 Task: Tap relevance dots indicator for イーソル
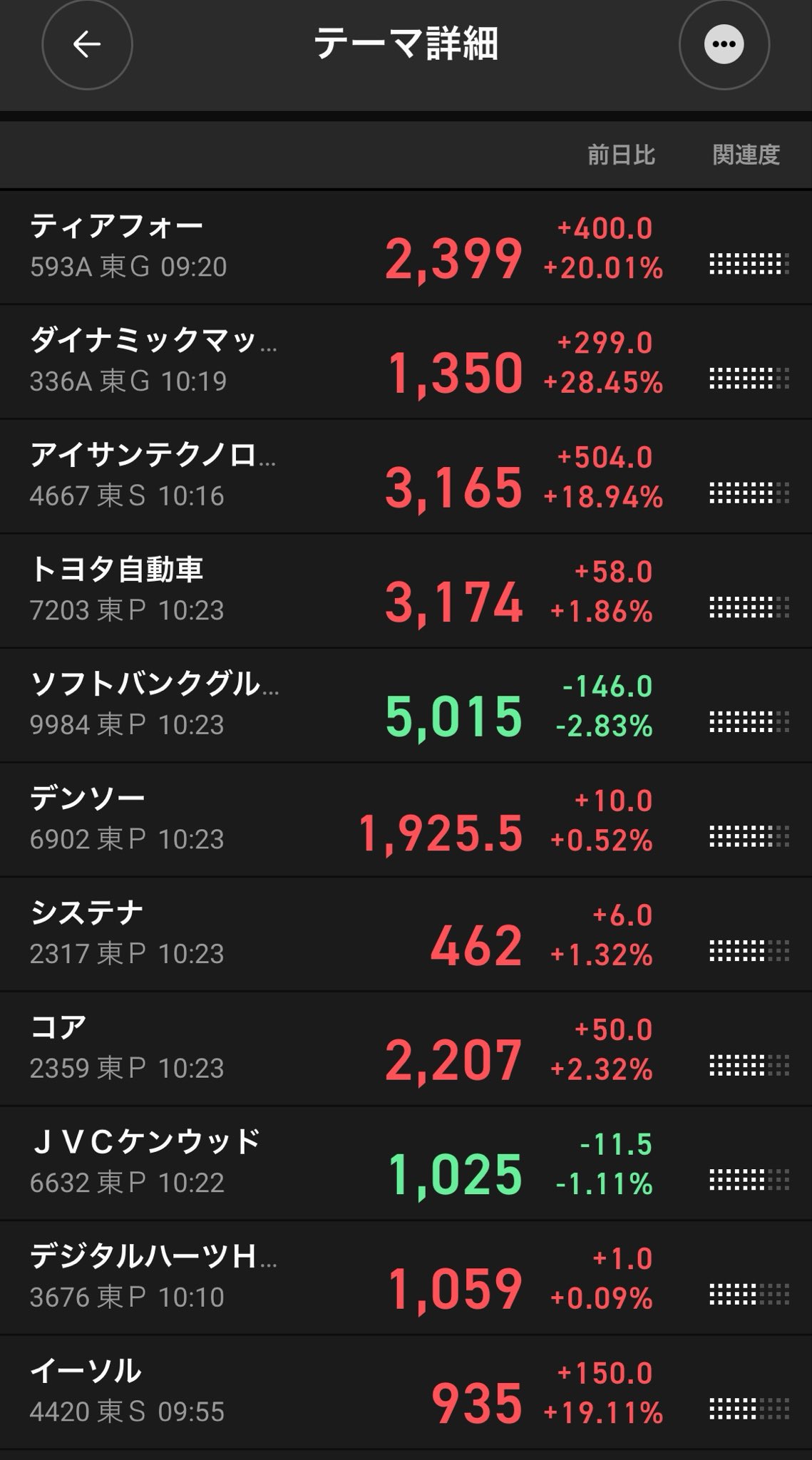pos(749,1409)
